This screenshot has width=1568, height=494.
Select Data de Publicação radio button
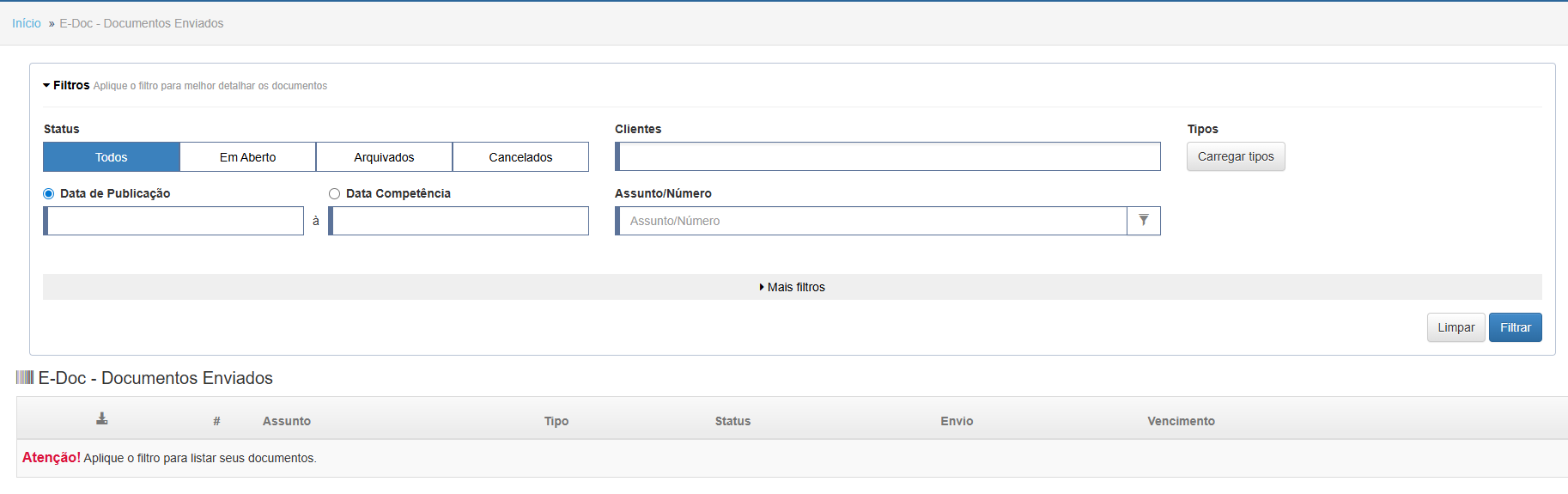click(49, 194)
